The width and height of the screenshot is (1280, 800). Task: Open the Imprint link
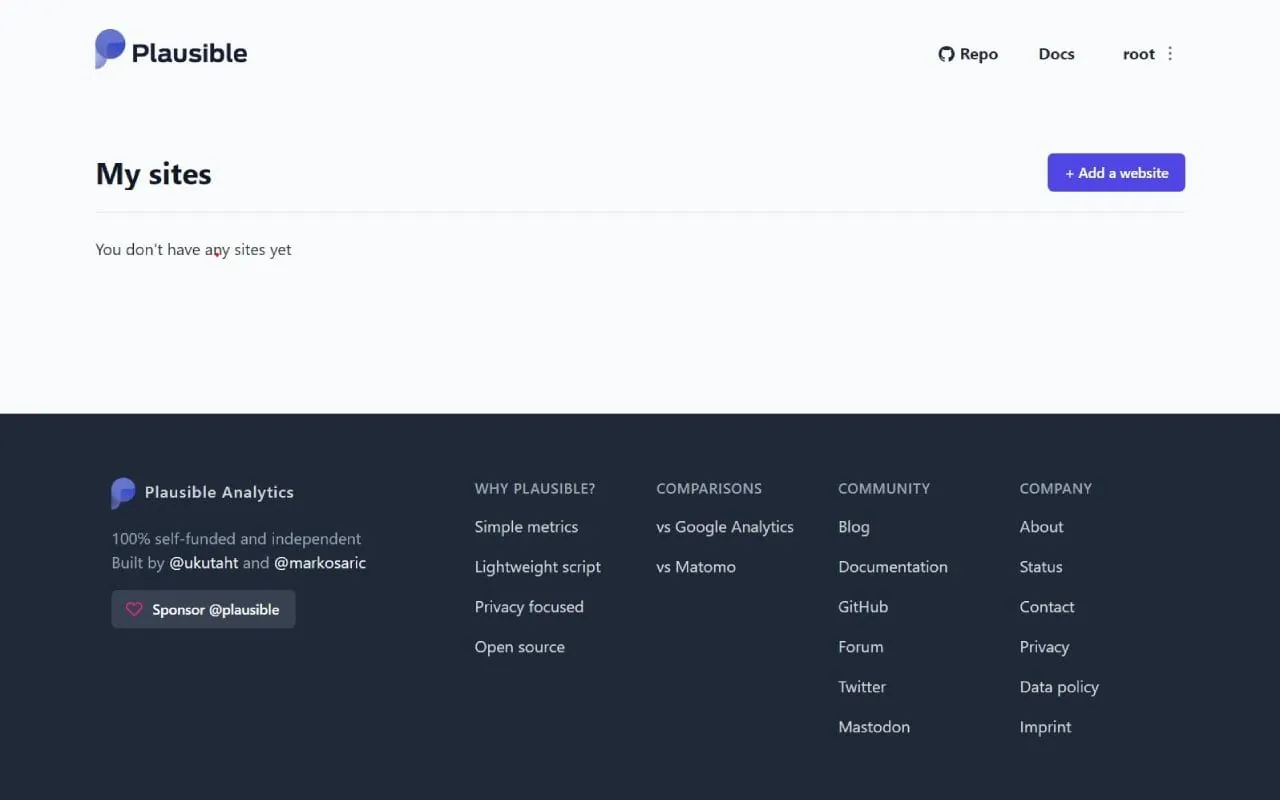[1045, 727]
